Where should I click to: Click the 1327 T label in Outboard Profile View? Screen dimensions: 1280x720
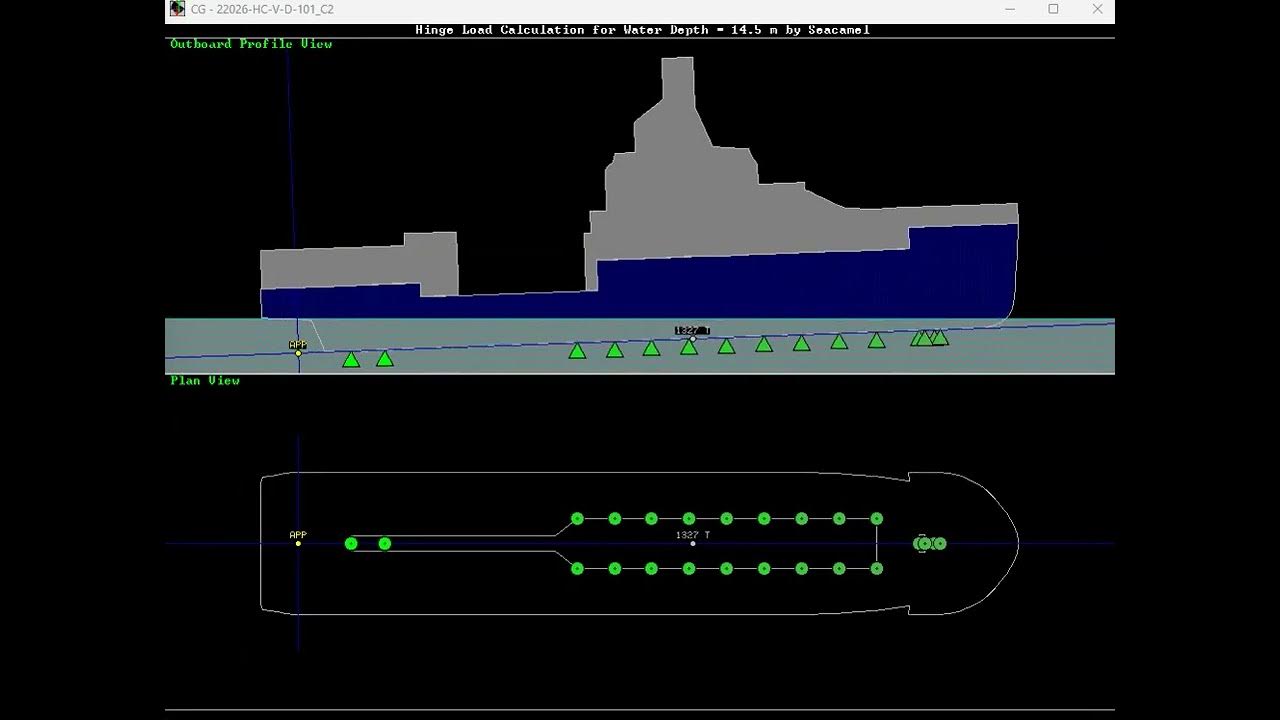[x=692, y=330]
